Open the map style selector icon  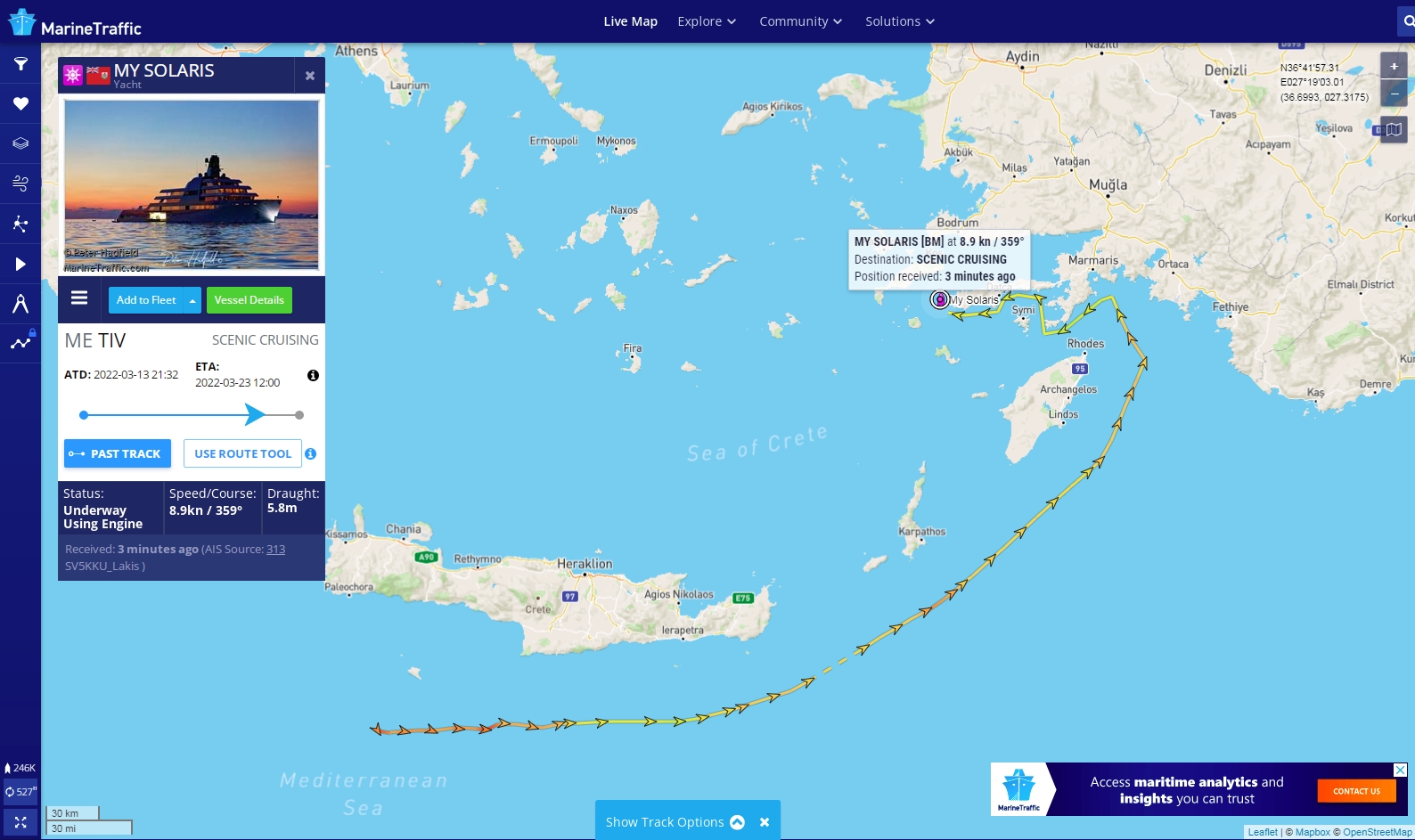point(1394,130)
